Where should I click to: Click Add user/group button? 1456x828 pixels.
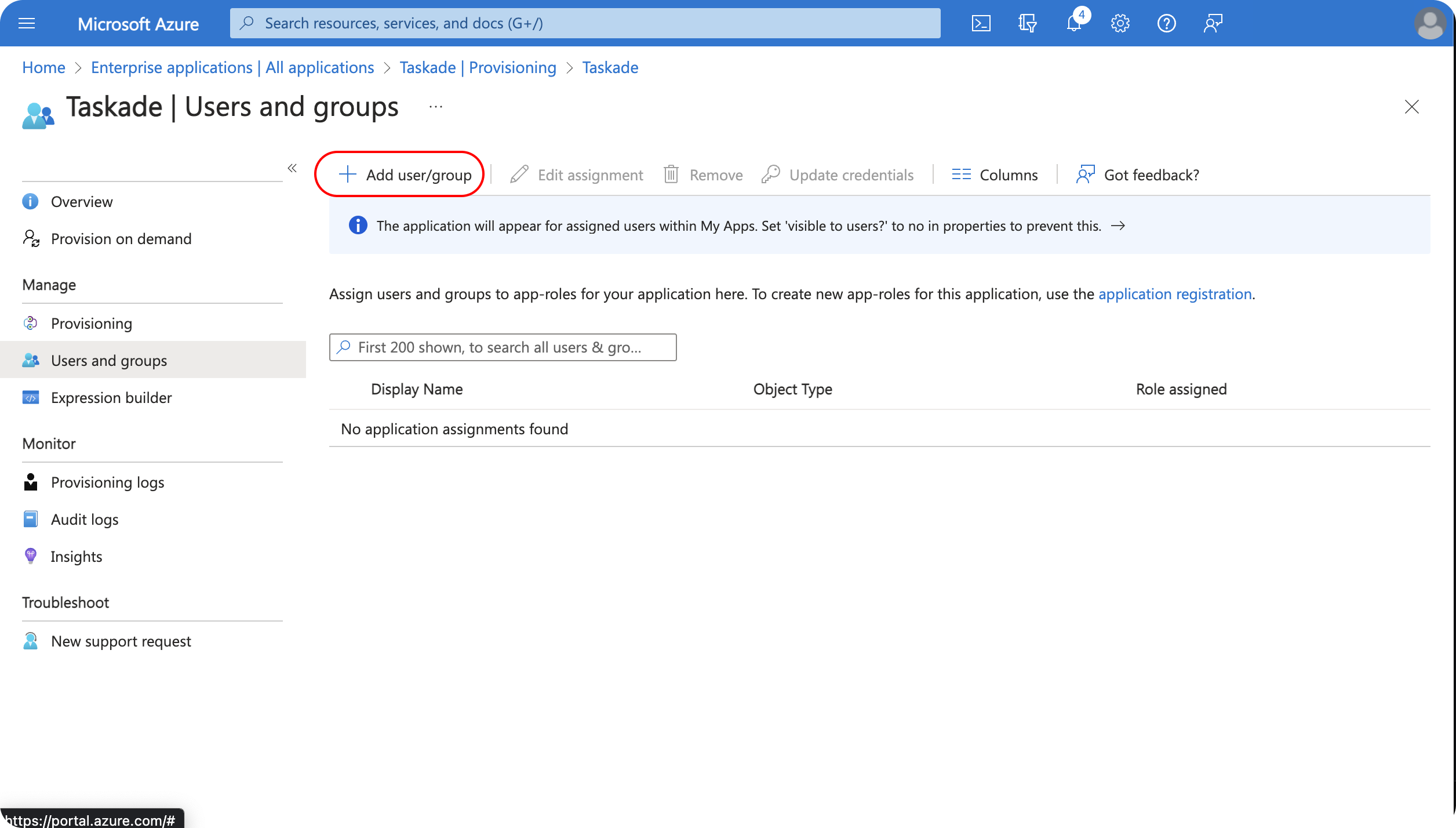coord(405,175)
